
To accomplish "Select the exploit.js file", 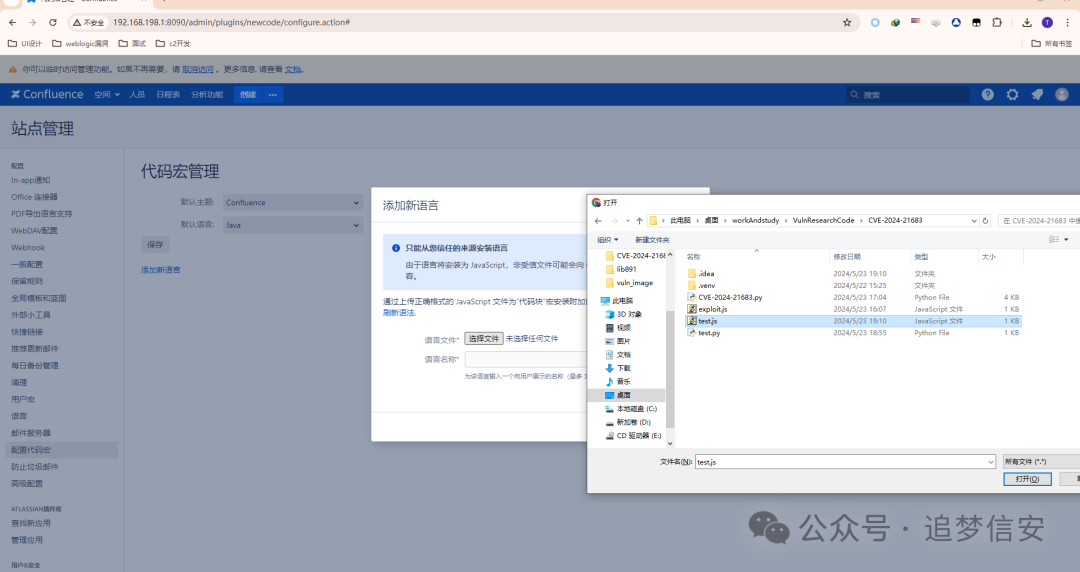I will click(x=712, y=309).
